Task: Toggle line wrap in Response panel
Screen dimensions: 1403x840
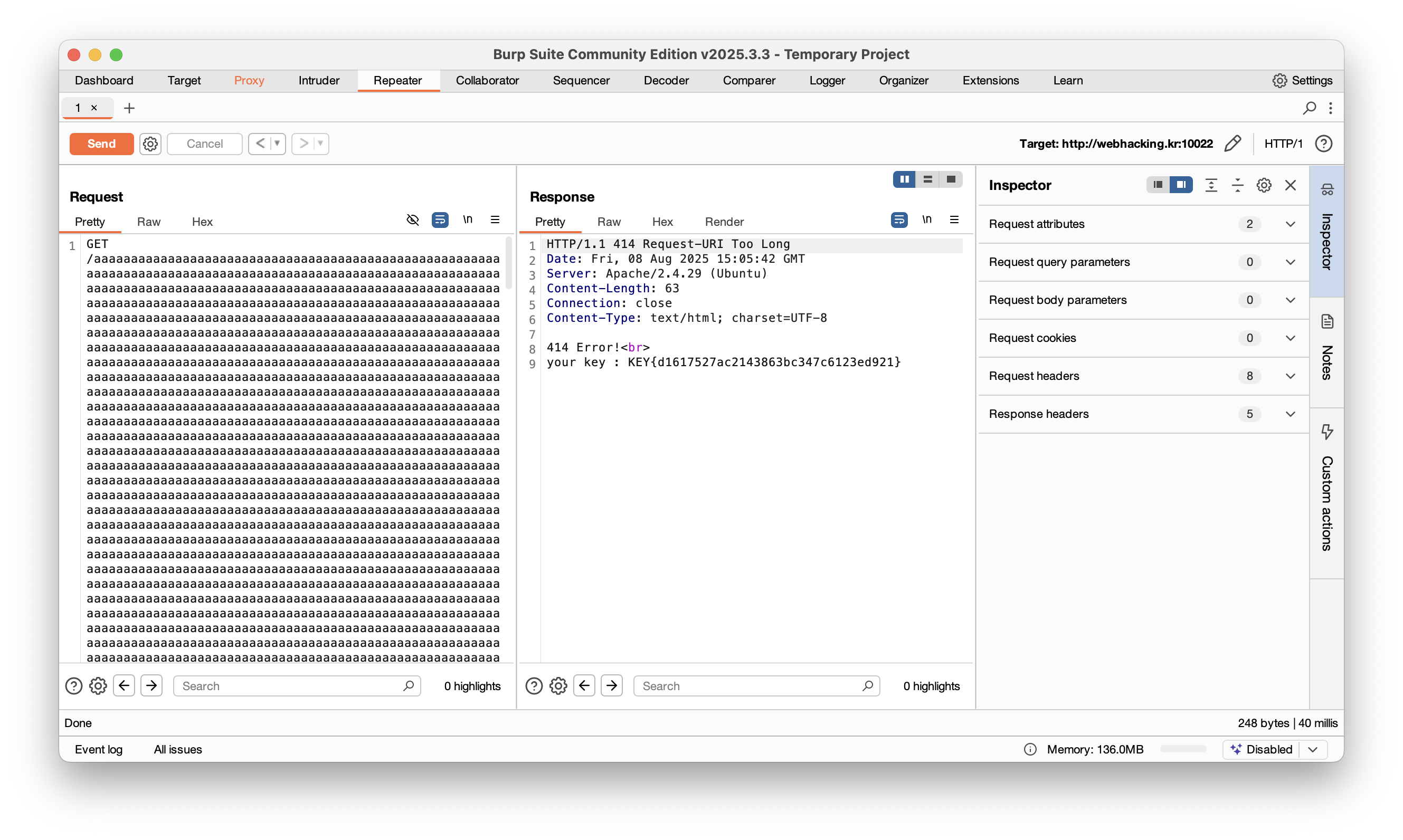Action: pos(898,219)
